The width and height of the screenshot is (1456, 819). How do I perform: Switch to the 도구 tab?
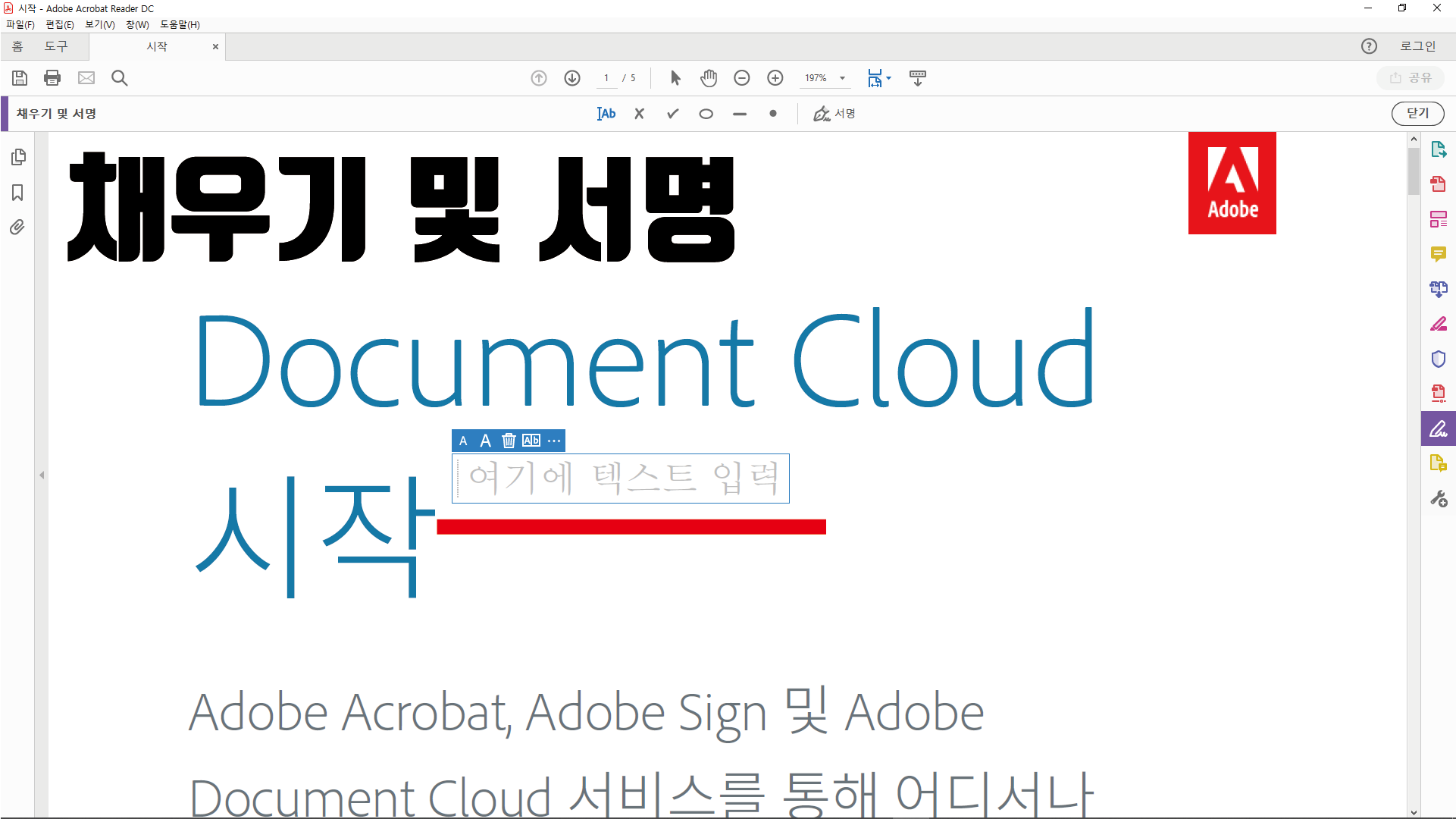pos(55,46)
